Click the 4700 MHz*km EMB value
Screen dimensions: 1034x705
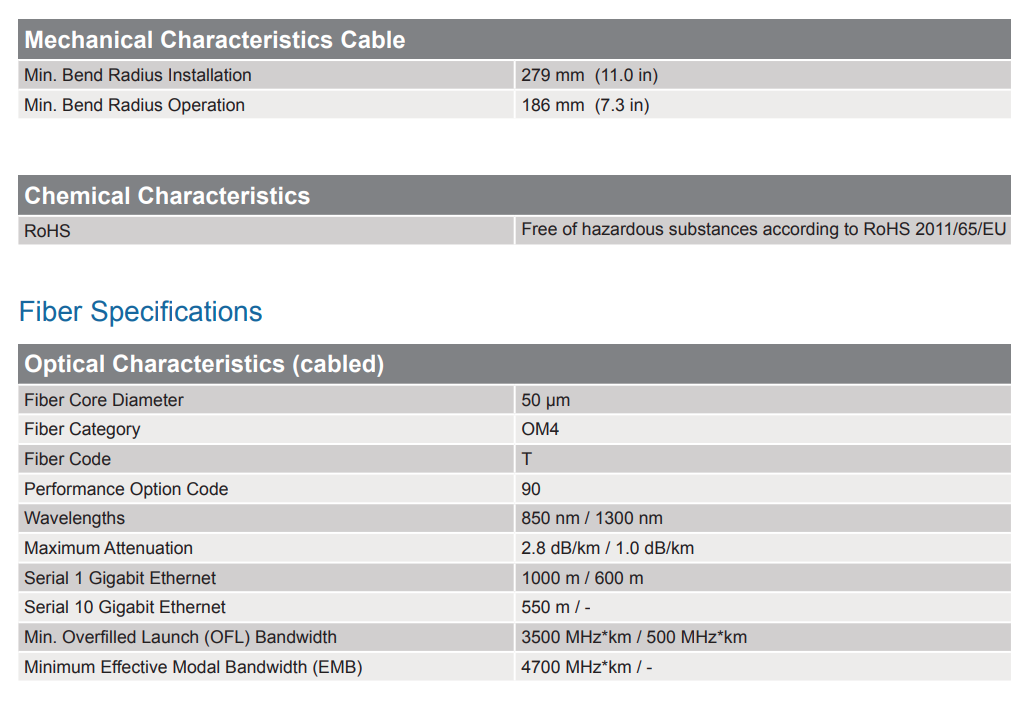[586, 666]
